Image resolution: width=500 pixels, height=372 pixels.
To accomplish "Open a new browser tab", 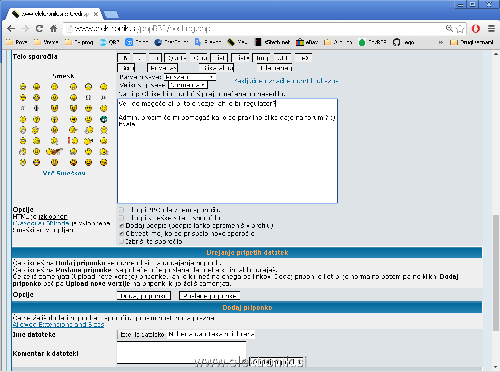I will point(111,14).
